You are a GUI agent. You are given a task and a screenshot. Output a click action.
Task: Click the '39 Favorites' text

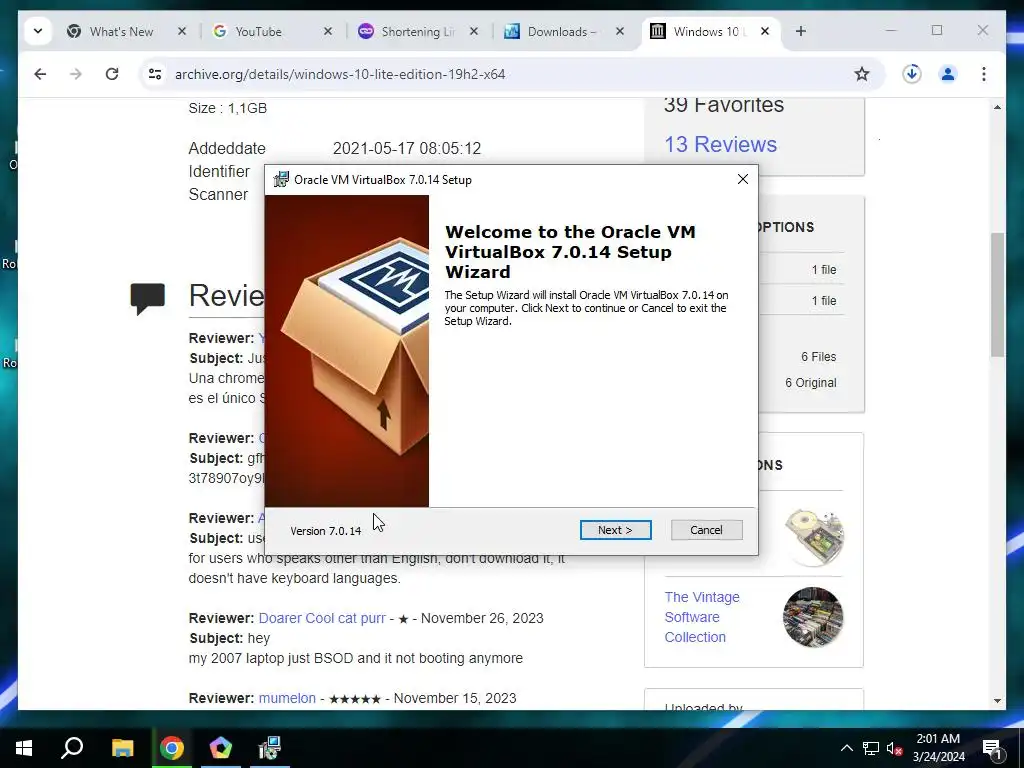coord(724,105)
